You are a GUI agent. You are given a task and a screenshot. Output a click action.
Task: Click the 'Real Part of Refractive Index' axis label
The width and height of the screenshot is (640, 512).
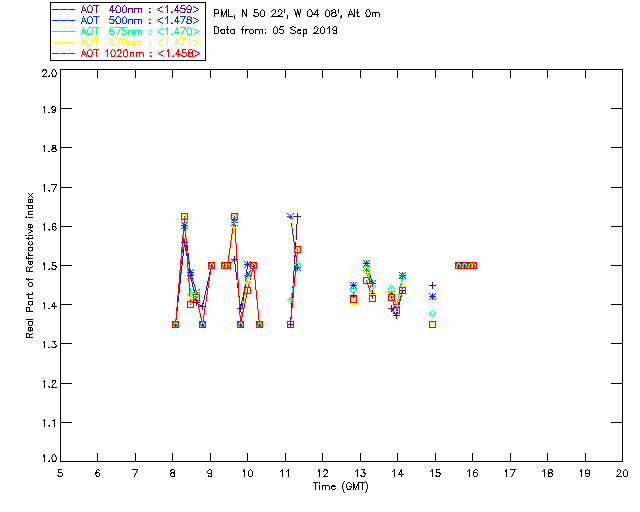[29, 265]
